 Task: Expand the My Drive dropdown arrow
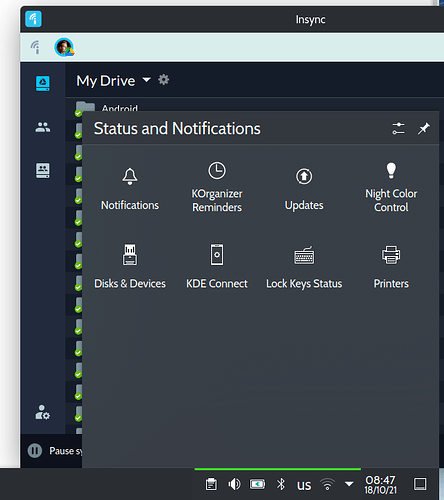pyautogui.click(x=146, y=80)
